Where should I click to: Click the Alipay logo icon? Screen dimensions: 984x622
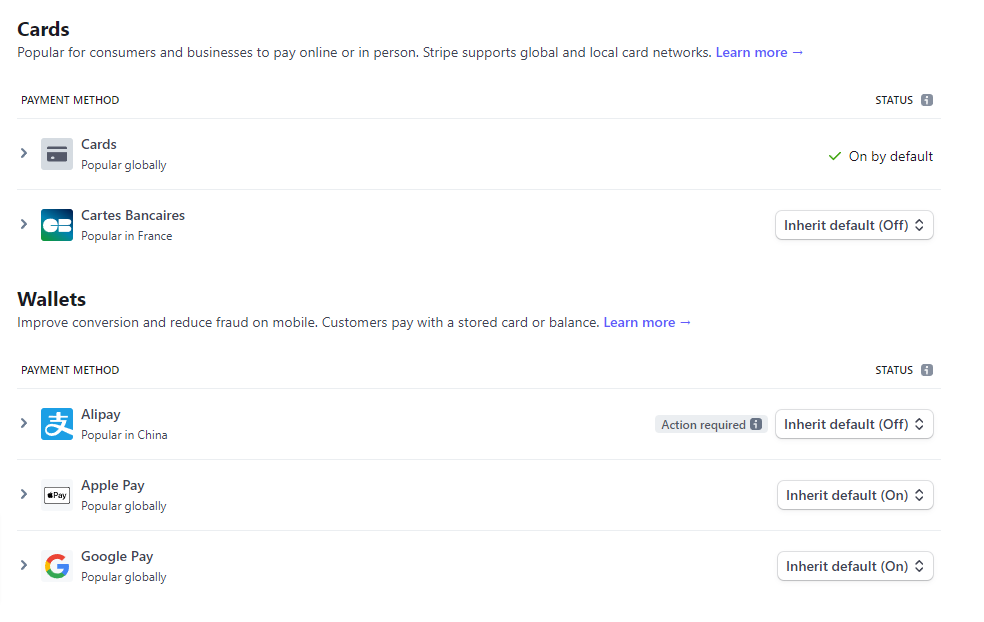point(57,424)
